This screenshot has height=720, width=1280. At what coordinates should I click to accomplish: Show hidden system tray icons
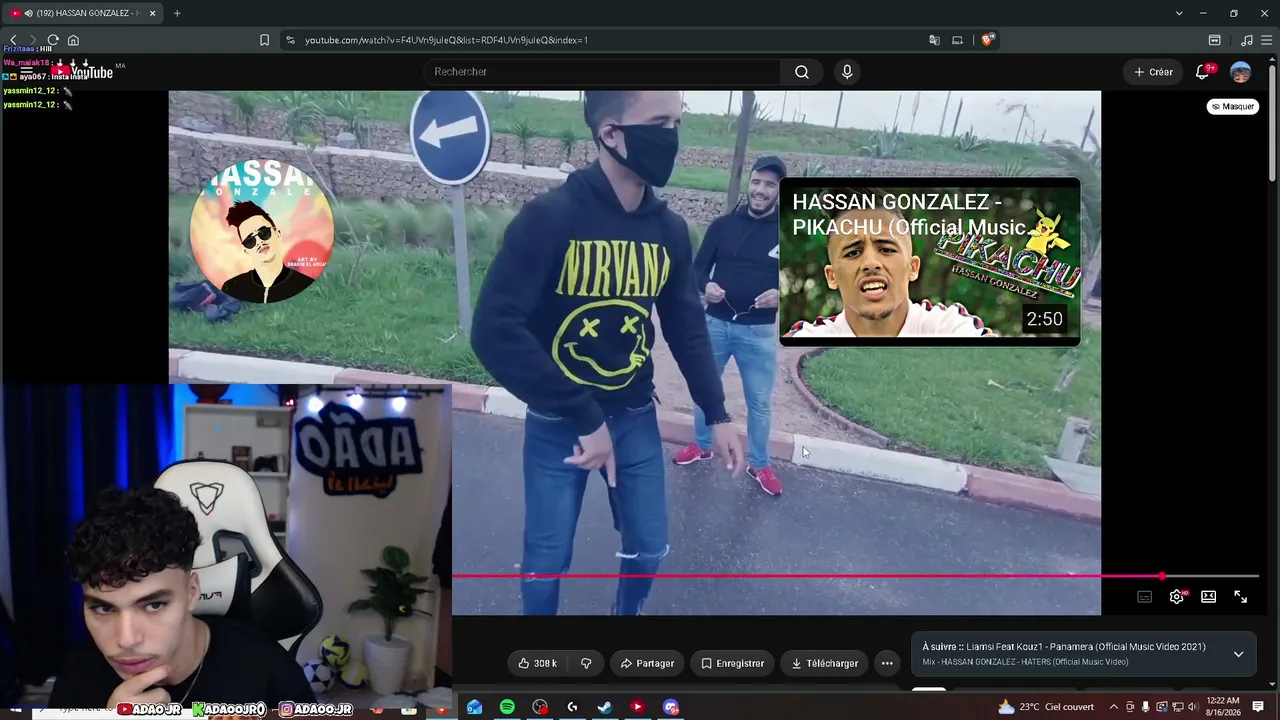1114,707
